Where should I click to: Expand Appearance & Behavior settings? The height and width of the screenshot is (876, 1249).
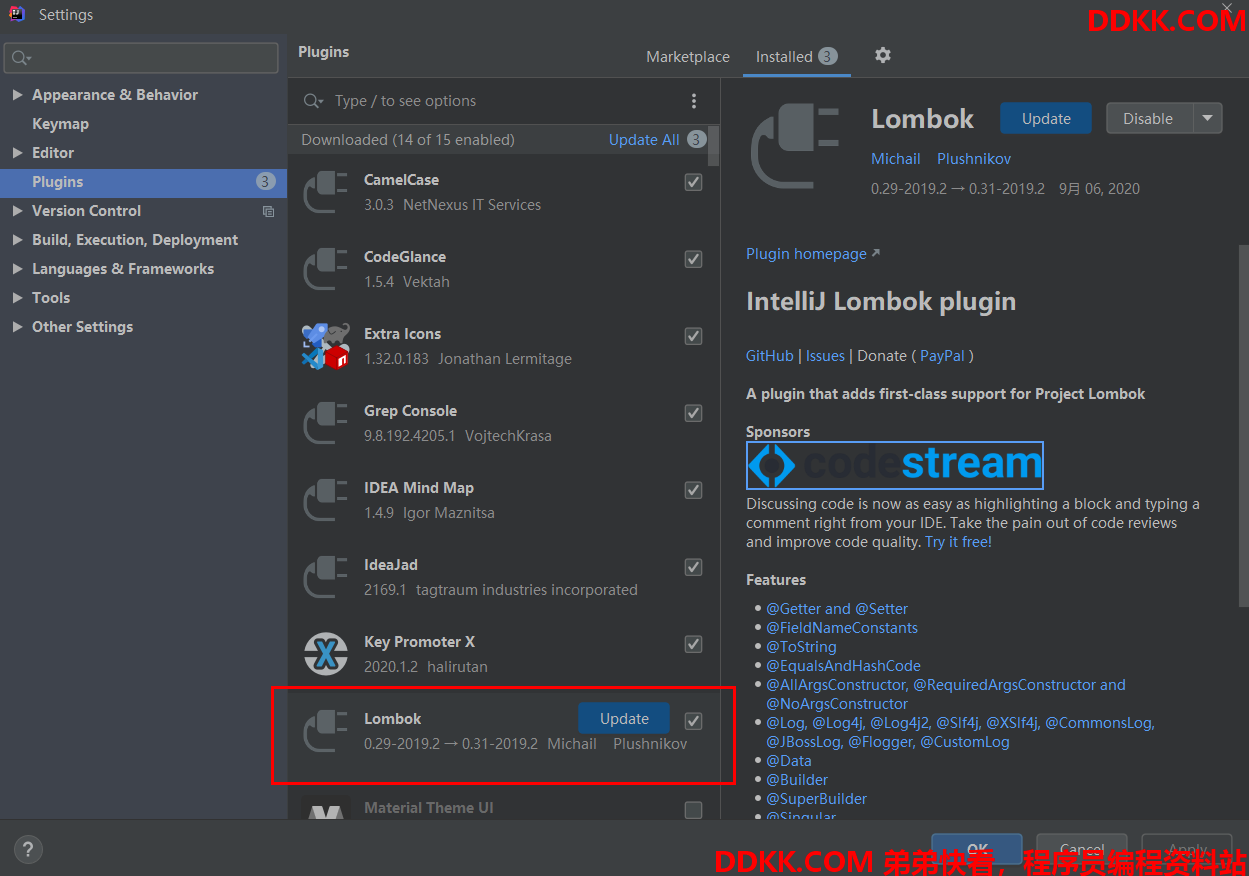17,95
